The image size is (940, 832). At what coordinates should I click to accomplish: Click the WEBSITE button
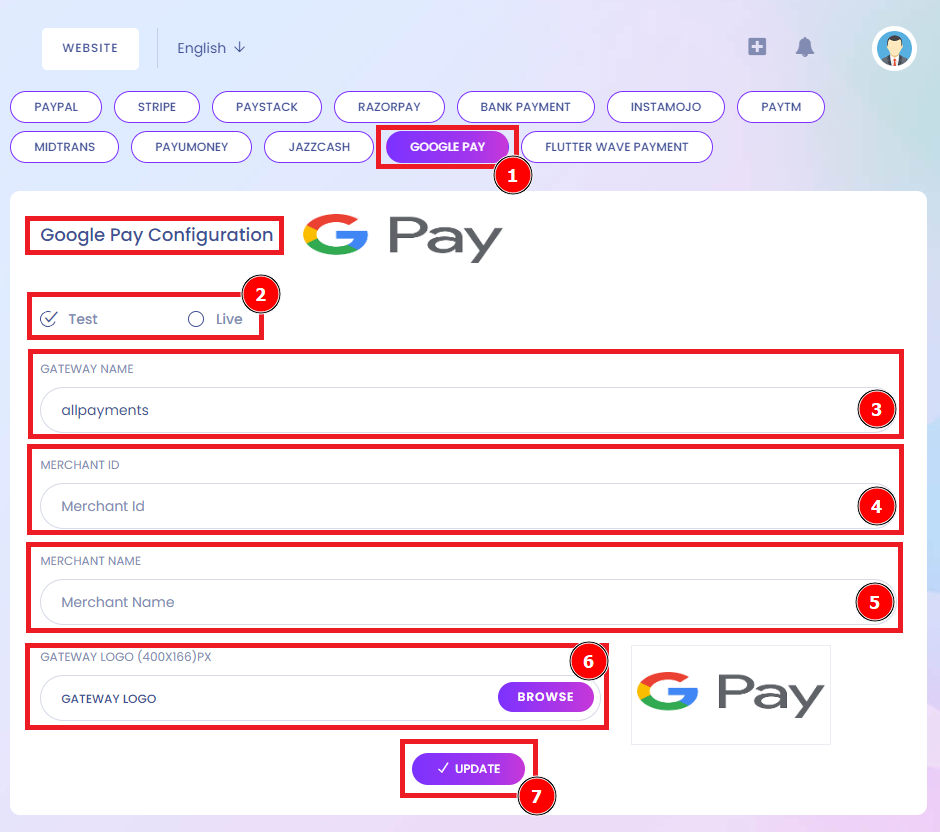[90, 47]
